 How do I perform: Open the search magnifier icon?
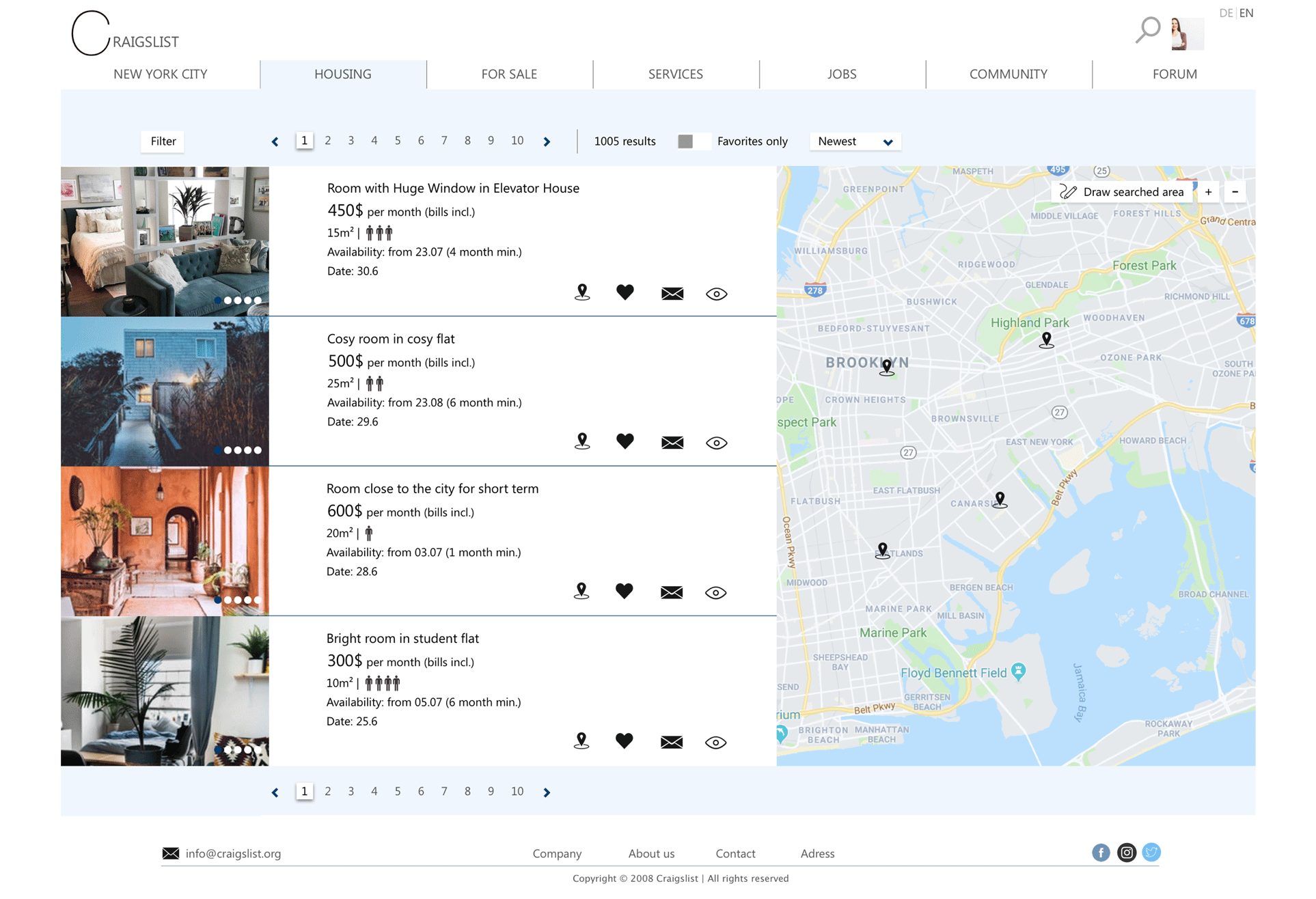(x=1147, y=30)
